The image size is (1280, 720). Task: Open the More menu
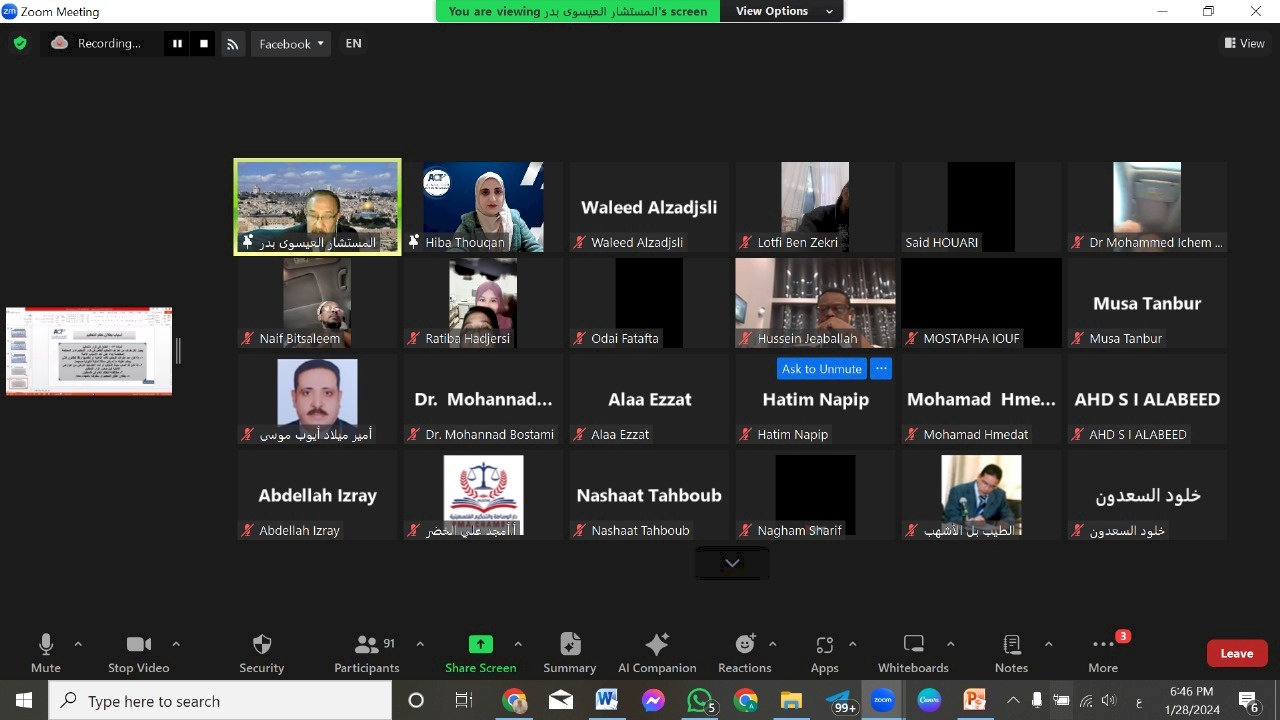coord(1103,645)
